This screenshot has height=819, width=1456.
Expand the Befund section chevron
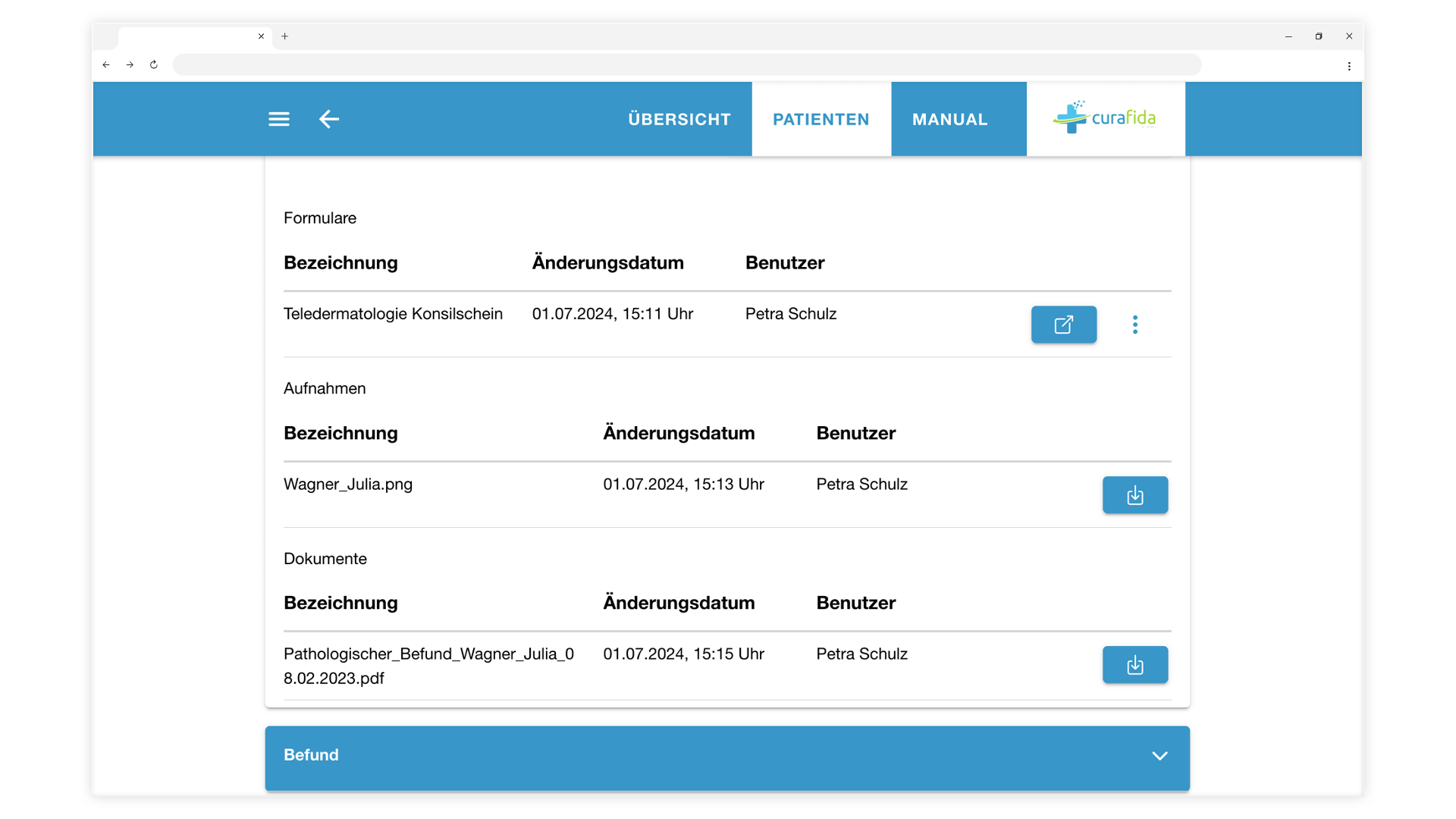click(x=1159, y=755)
